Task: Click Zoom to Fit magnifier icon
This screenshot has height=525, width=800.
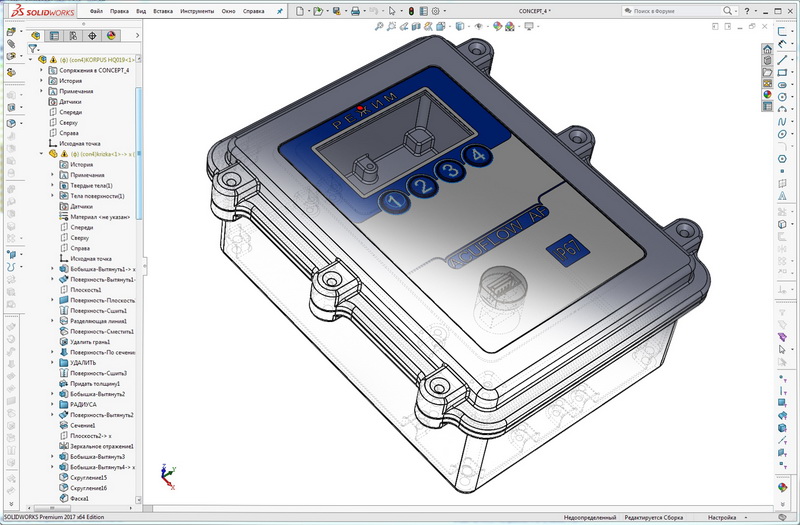Action: [x=379, y=27]
